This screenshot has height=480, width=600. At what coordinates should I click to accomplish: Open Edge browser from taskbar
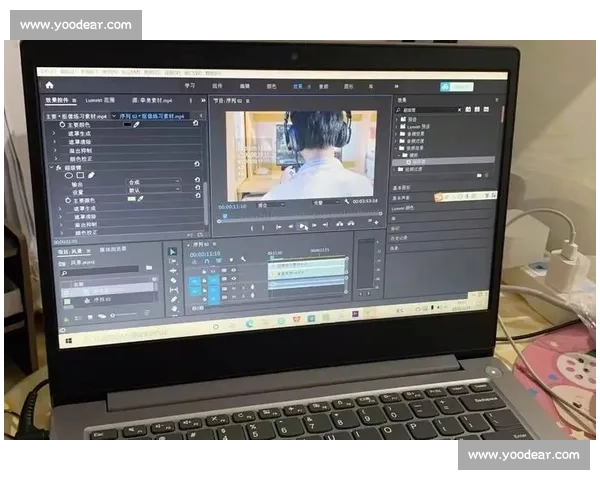coord(249,324)
